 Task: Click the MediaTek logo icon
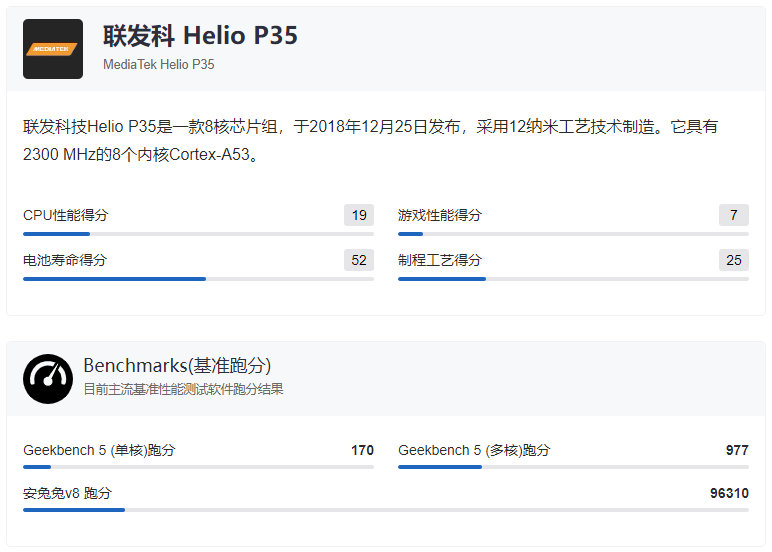(x=53, y=49)
